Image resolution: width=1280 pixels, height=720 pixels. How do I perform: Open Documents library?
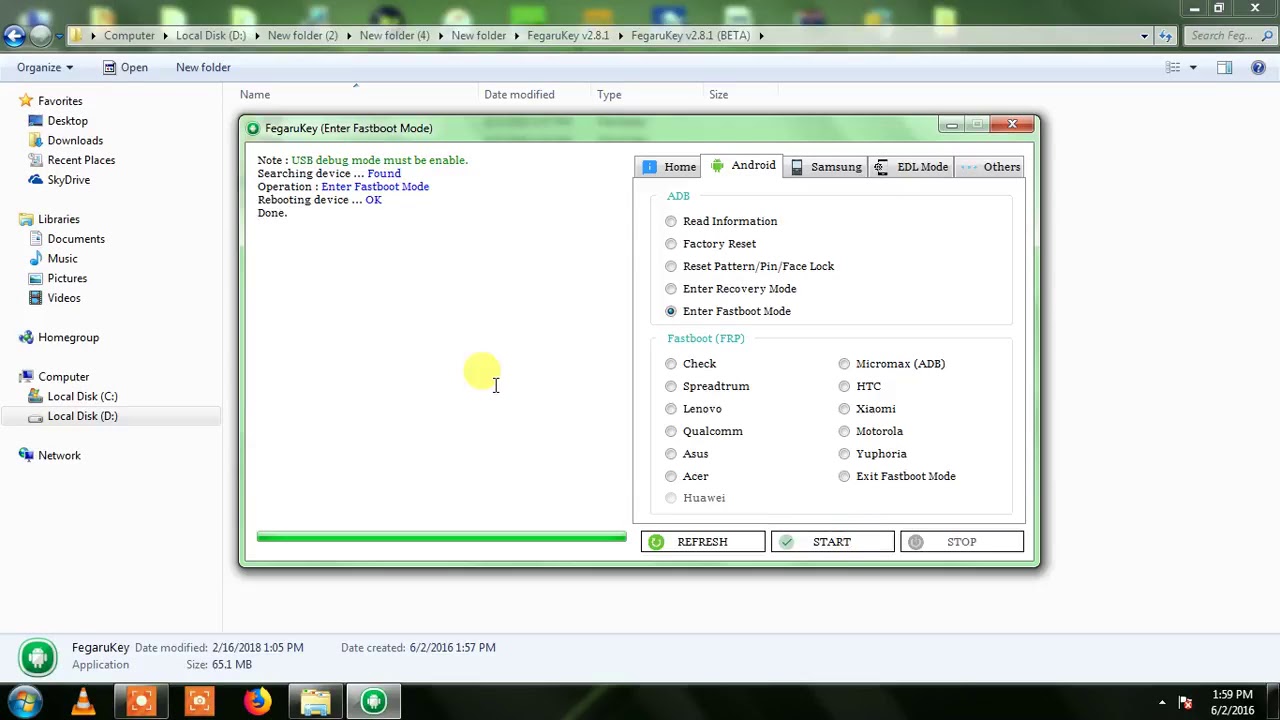pos(76,239)
